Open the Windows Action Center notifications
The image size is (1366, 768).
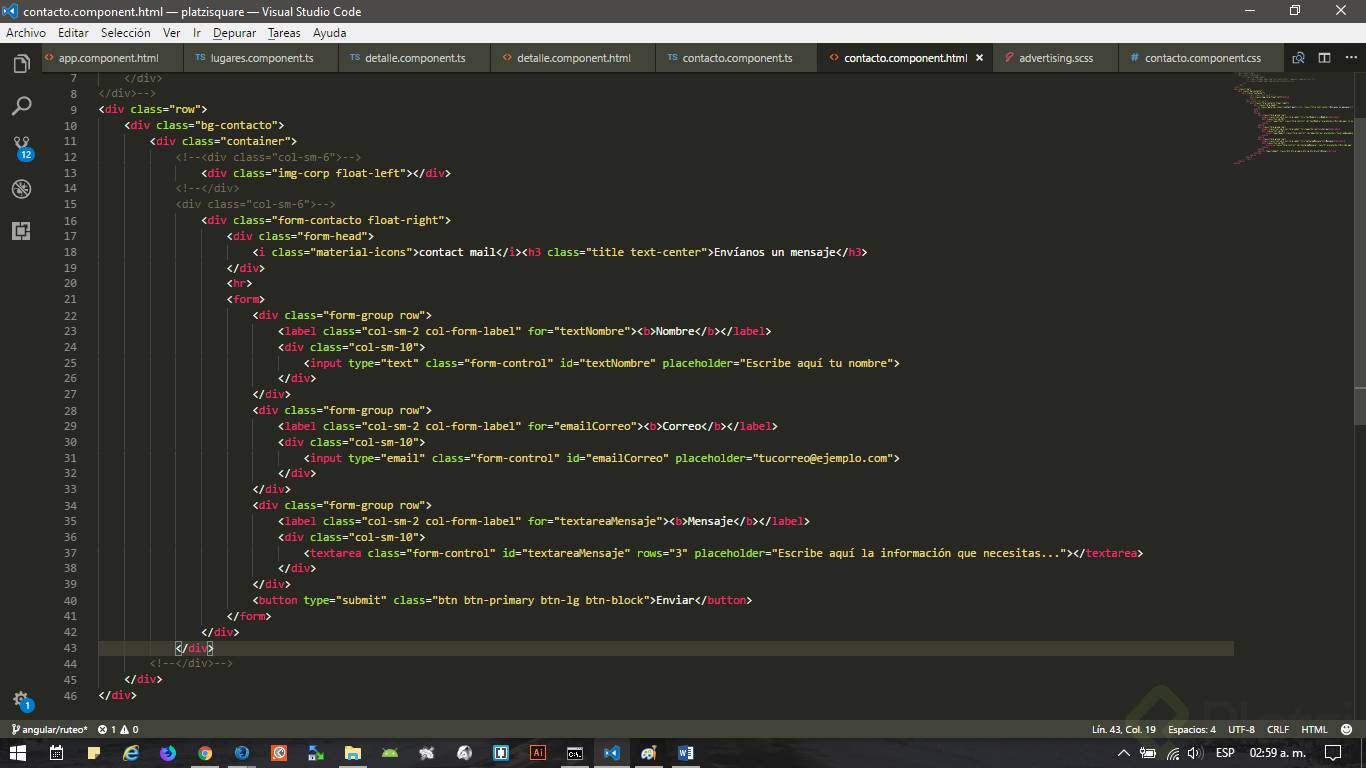click(1332, 753)
